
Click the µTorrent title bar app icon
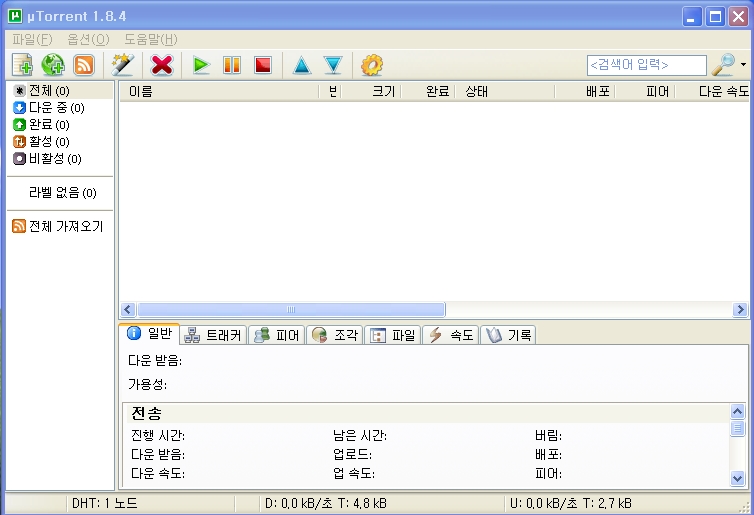click(15, 16)
